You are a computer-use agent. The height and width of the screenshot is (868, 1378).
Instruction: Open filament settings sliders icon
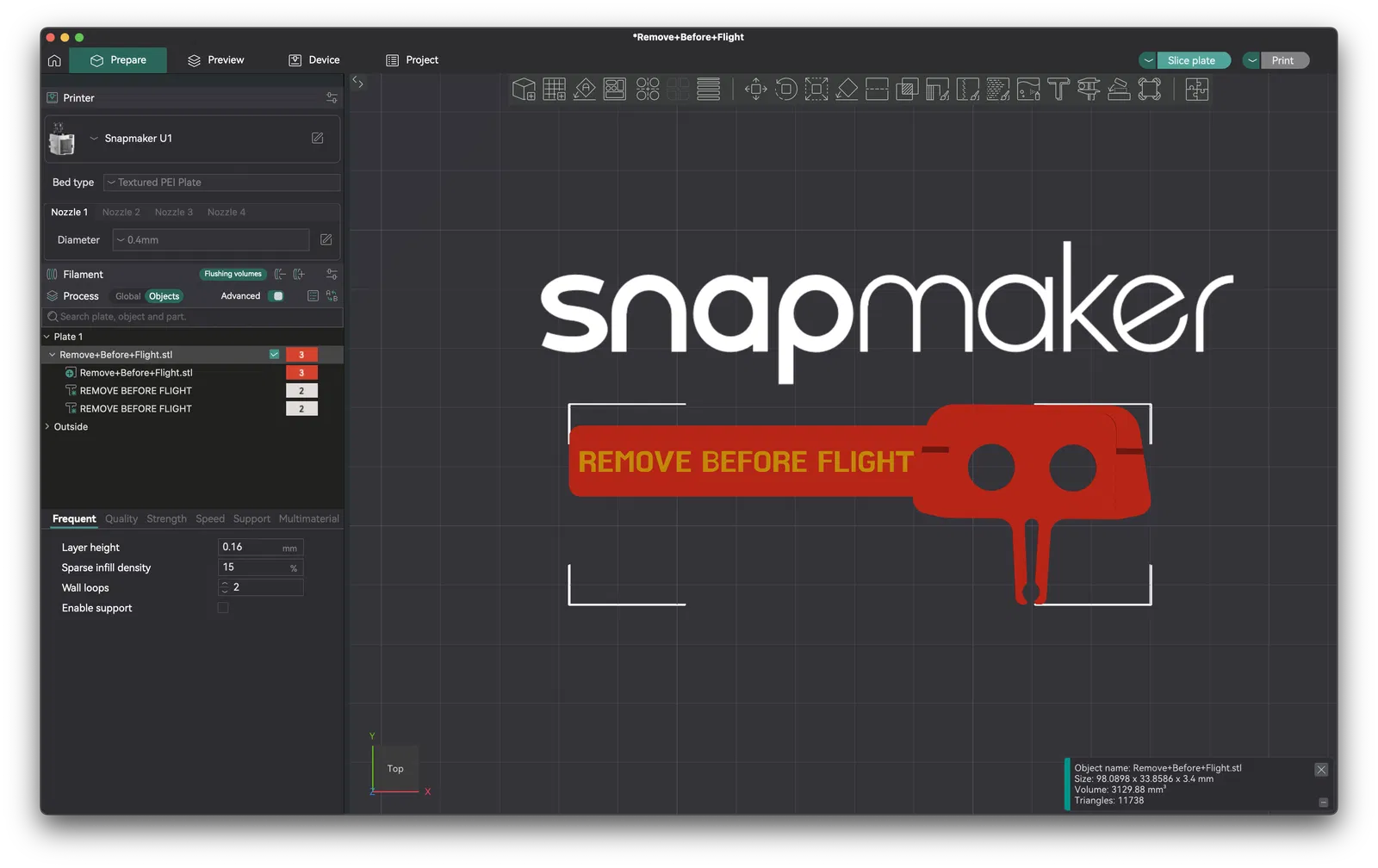(332, 274)
